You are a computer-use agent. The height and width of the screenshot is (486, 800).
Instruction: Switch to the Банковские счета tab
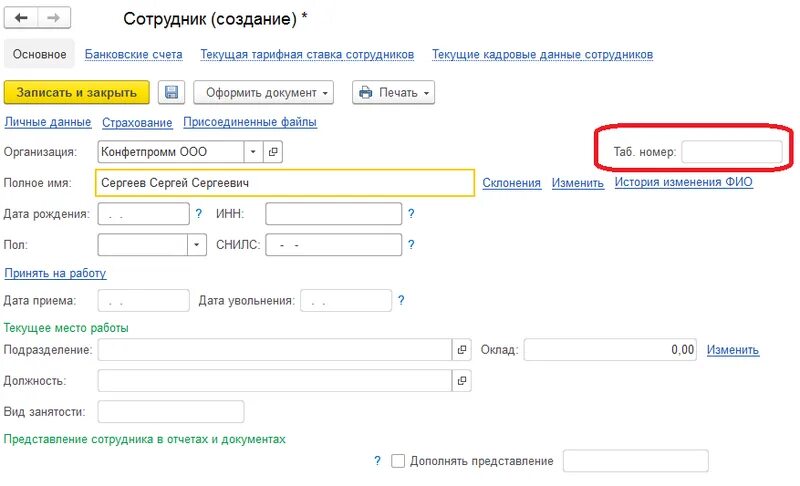pyautogui.click(x=134, y=54)
